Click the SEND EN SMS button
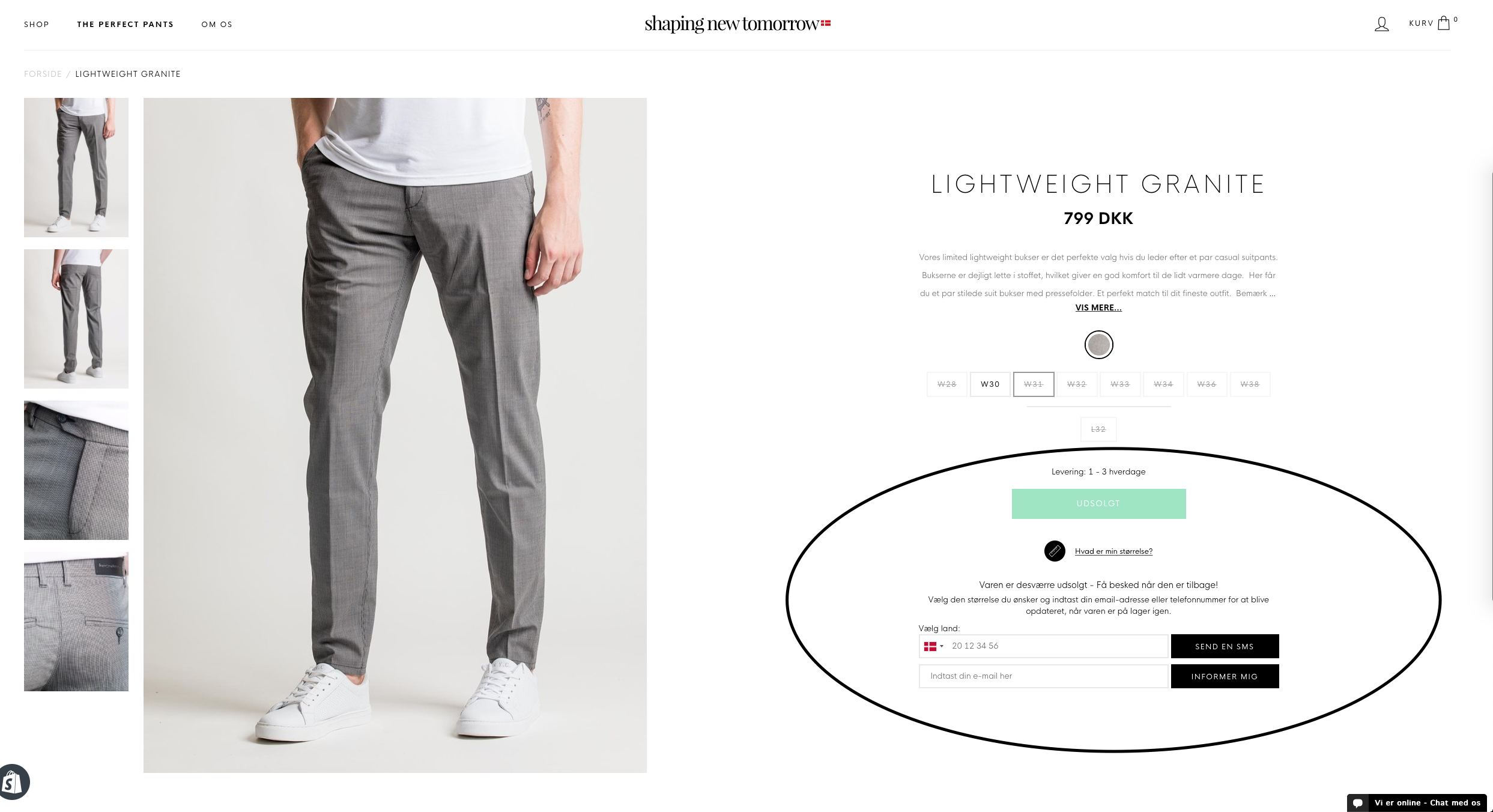The image size is (1493, 812). point(1225,646)
